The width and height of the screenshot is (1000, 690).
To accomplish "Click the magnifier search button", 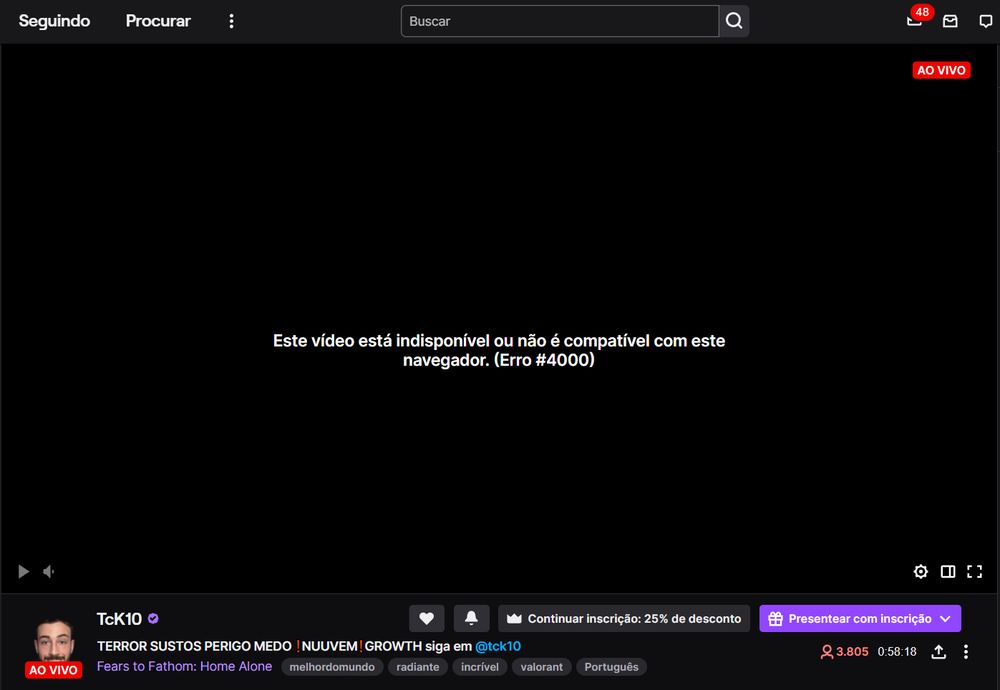I will pyautogui.click(x=734, y=21).
